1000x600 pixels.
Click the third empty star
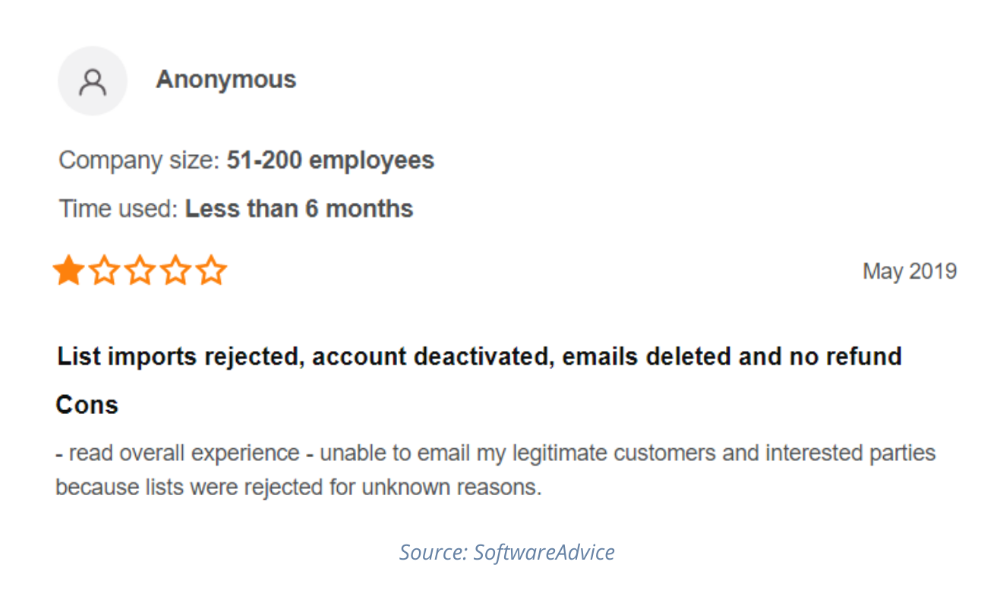(140, 271)
